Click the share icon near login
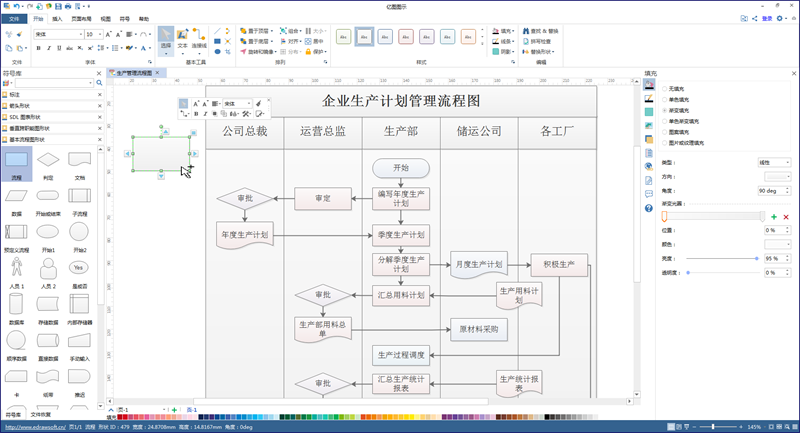This screenshot has height=433, width=800. pyautogui.click(x=755, y=18)
